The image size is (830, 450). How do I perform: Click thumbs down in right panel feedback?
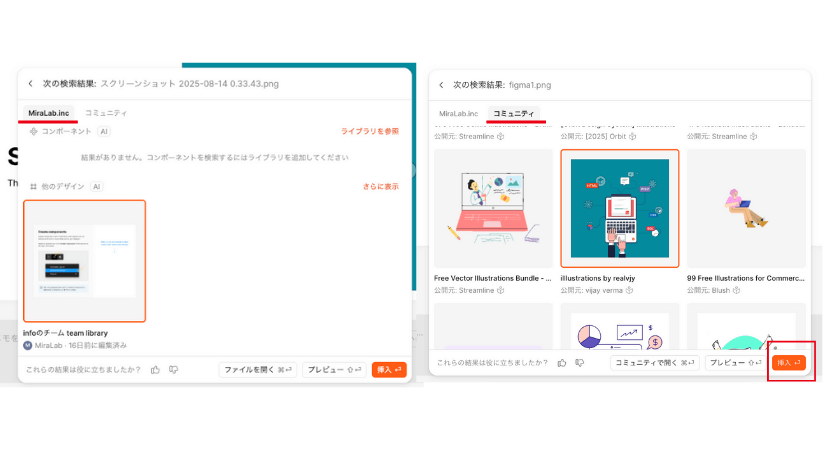[580, 363]
